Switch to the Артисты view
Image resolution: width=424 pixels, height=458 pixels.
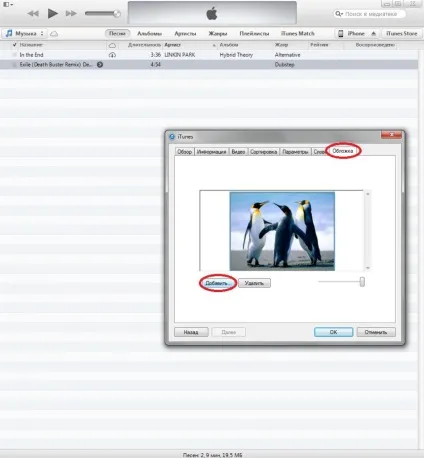(185, 34)
